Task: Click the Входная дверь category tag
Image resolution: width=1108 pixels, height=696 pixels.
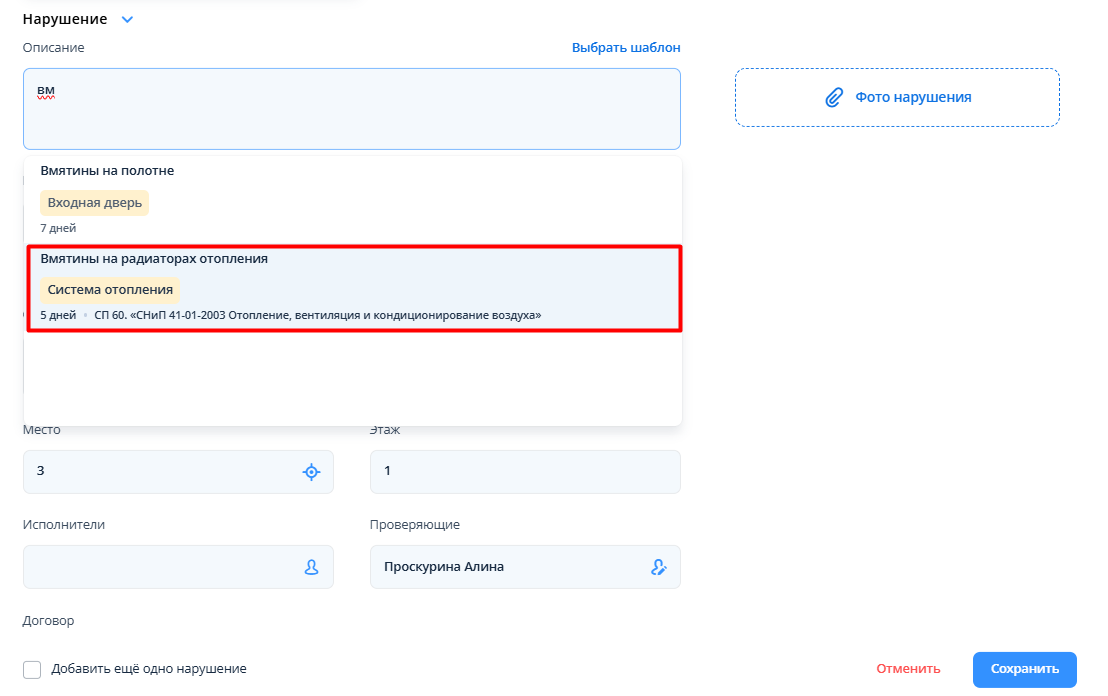Action: tap(95, 203)
